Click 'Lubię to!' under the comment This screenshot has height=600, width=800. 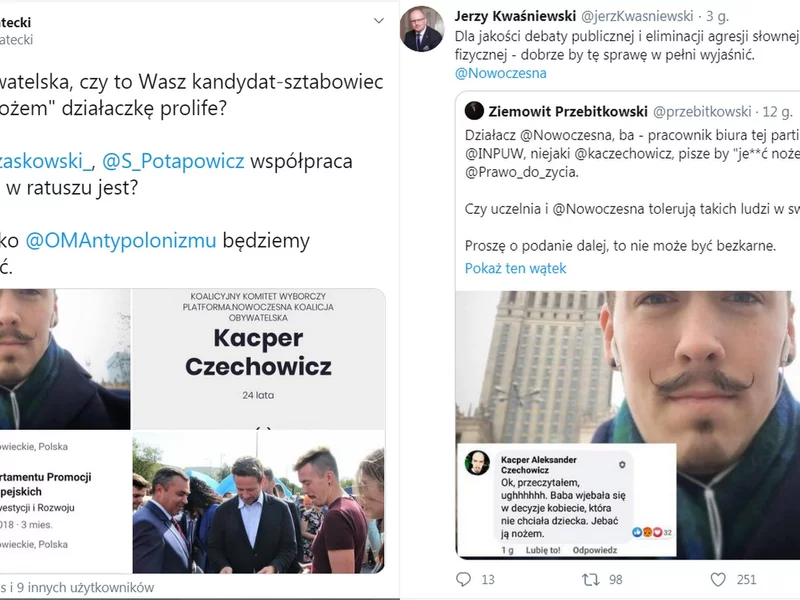[543, 550]
